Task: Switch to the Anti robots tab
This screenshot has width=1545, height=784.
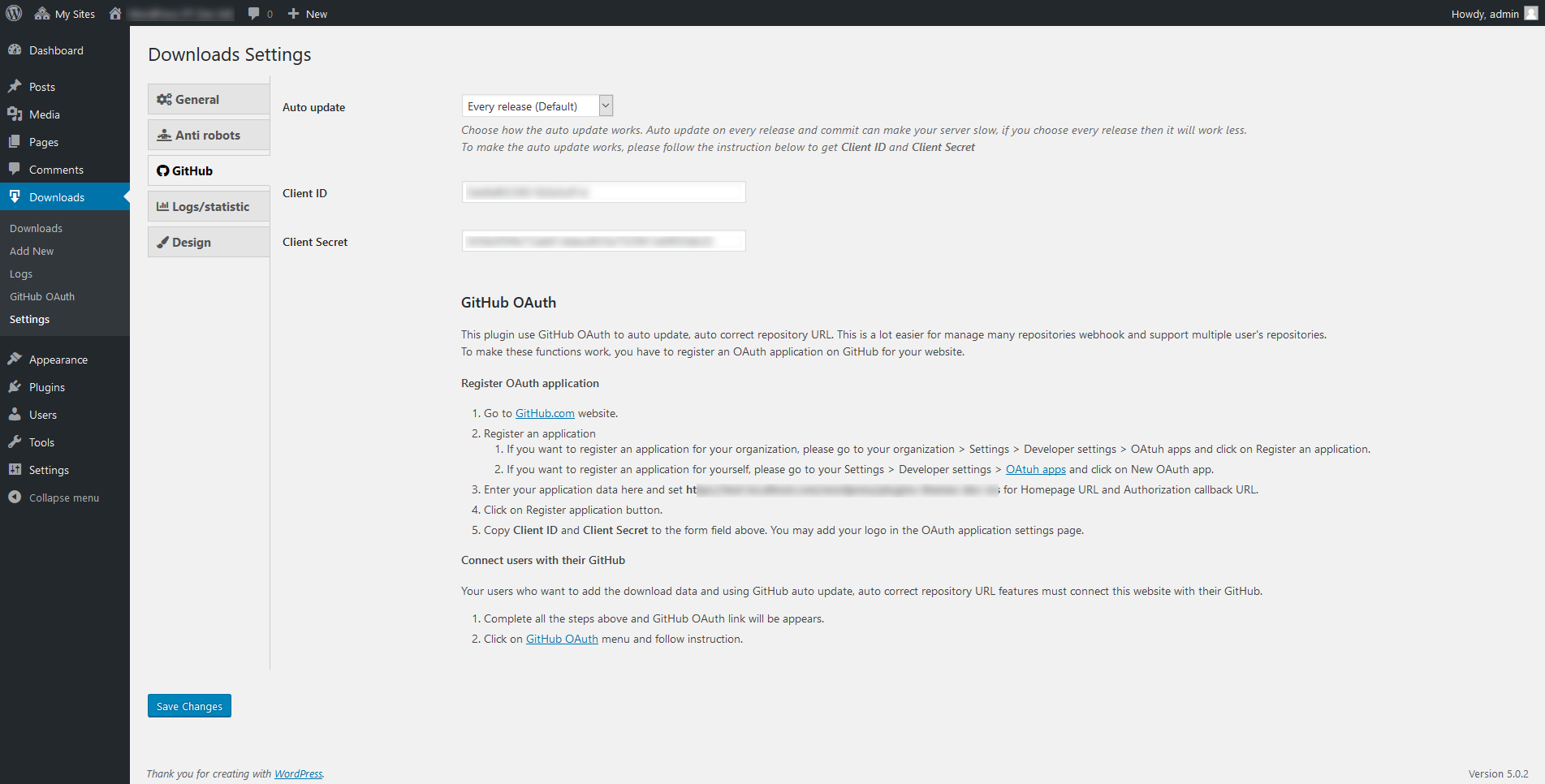Action: tap(209, 135)
